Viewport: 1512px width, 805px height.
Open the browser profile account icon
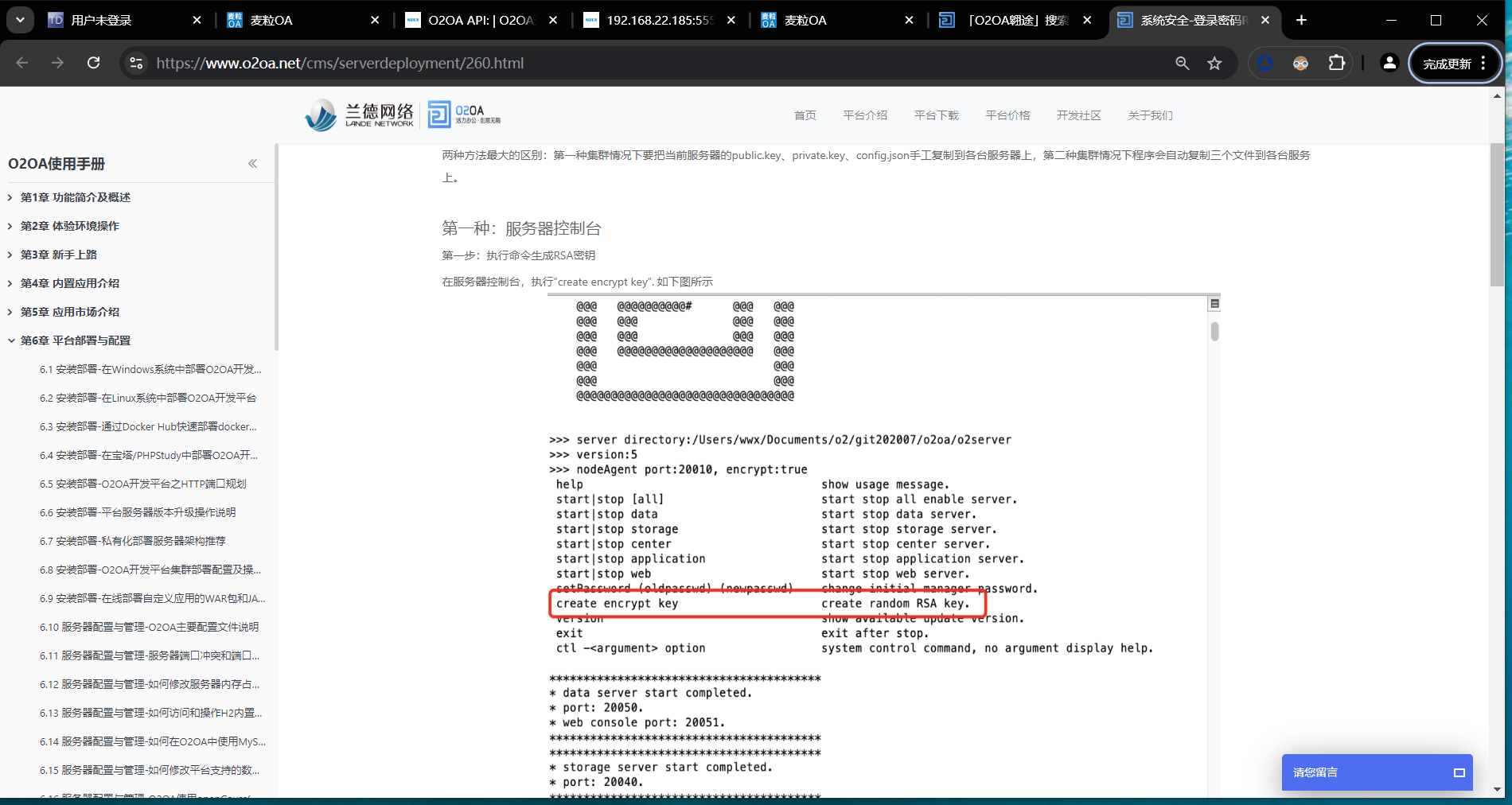pyautogui.click(x=1389, y=63)
